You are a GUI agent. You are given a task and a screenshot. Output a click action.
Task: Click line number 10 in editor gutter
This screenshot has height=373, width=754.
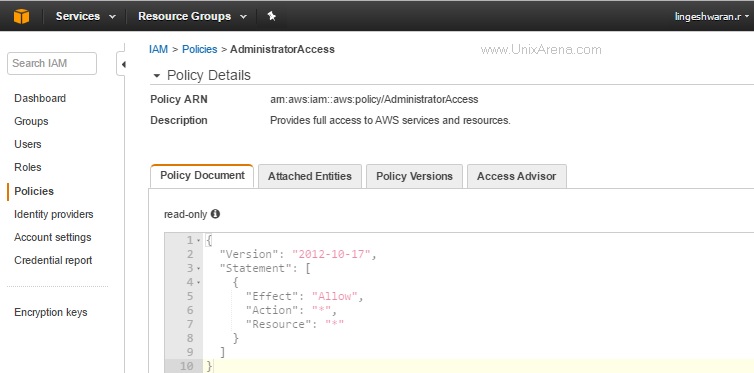(187, 366)
